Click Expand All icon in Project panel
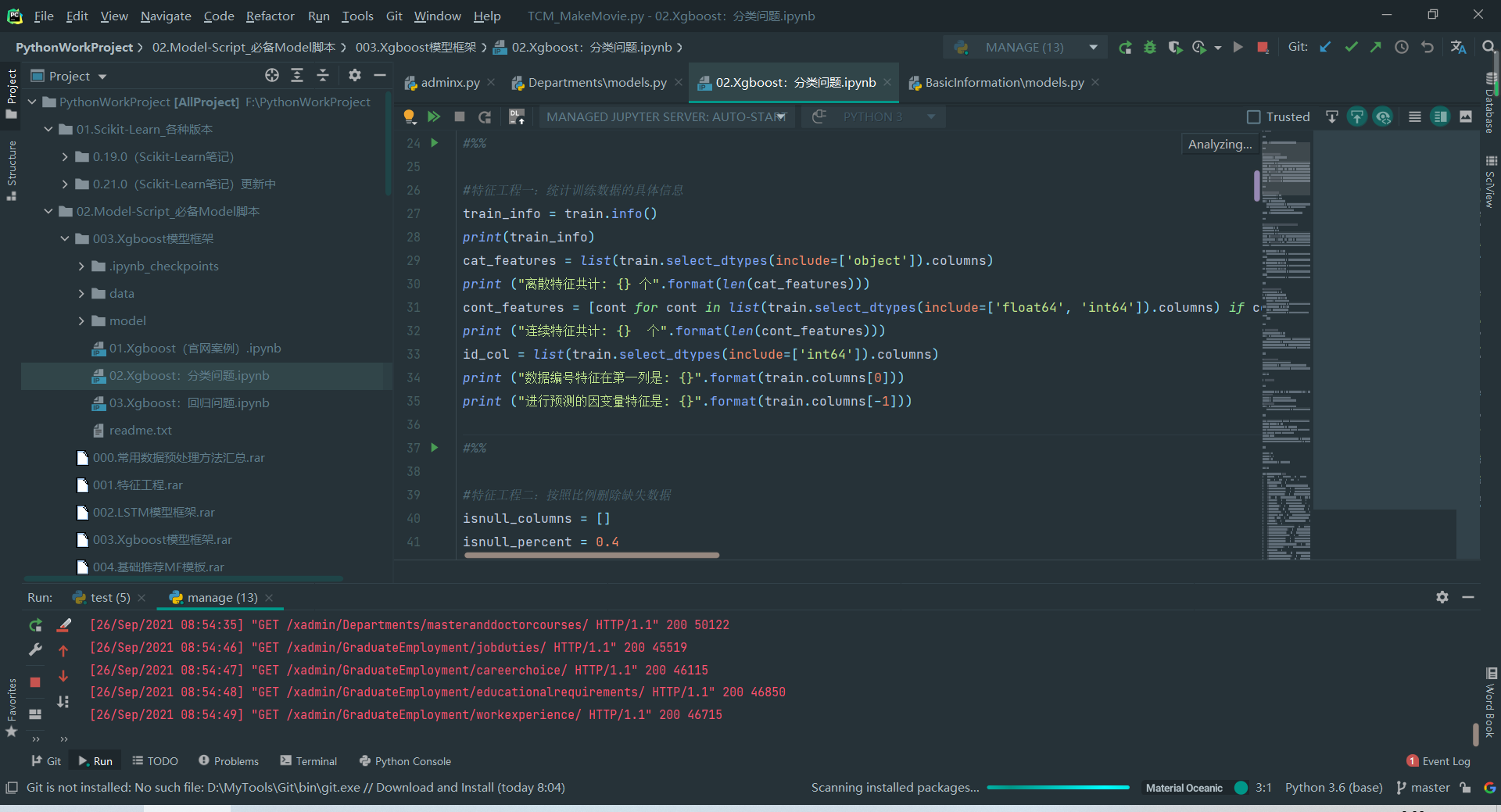This screenshot has width=1501, height=812. click(x=297, y=76)
